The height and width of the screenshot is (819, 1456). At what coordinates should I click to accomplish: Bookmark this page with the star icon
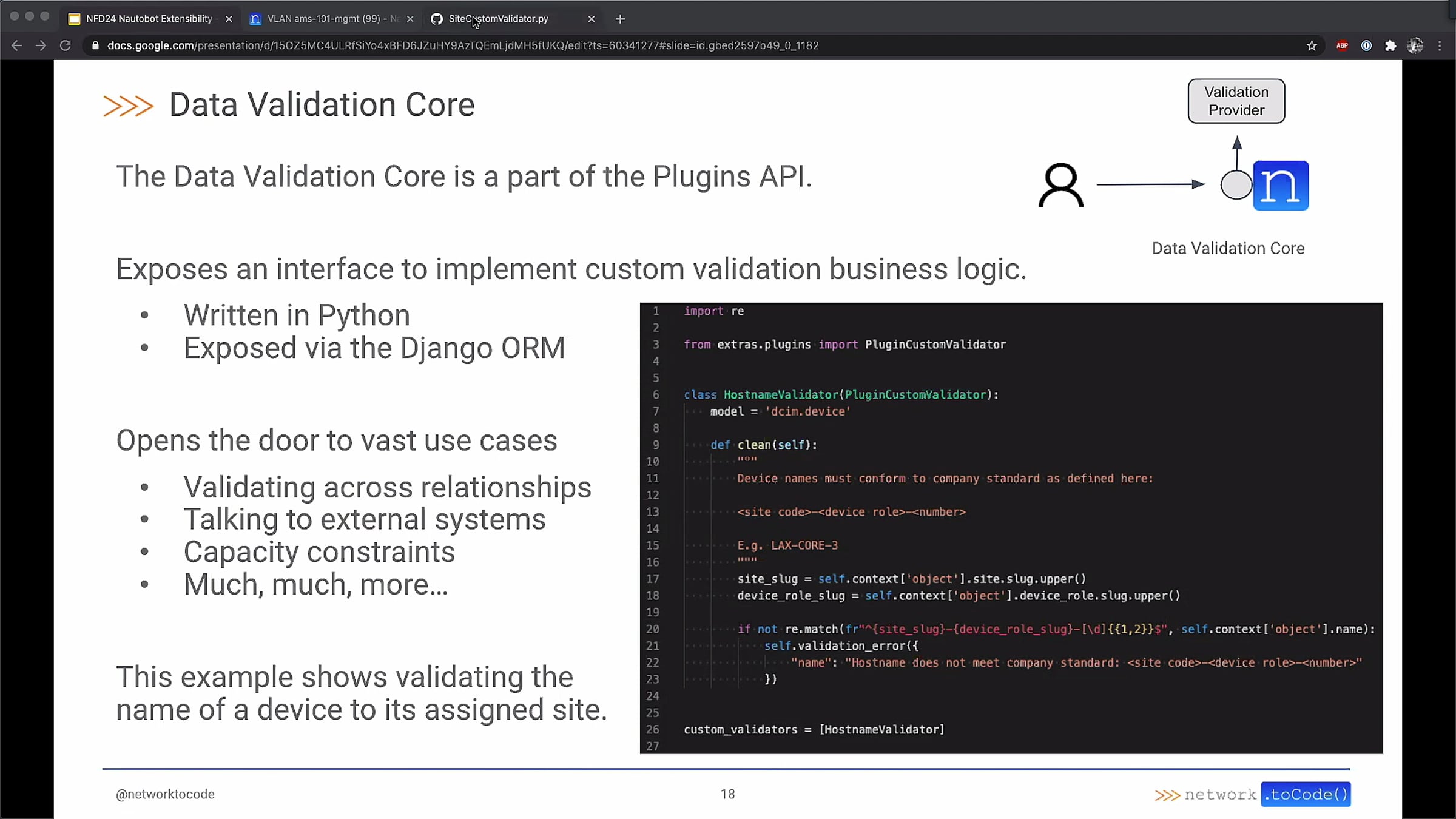[1312, 45]
